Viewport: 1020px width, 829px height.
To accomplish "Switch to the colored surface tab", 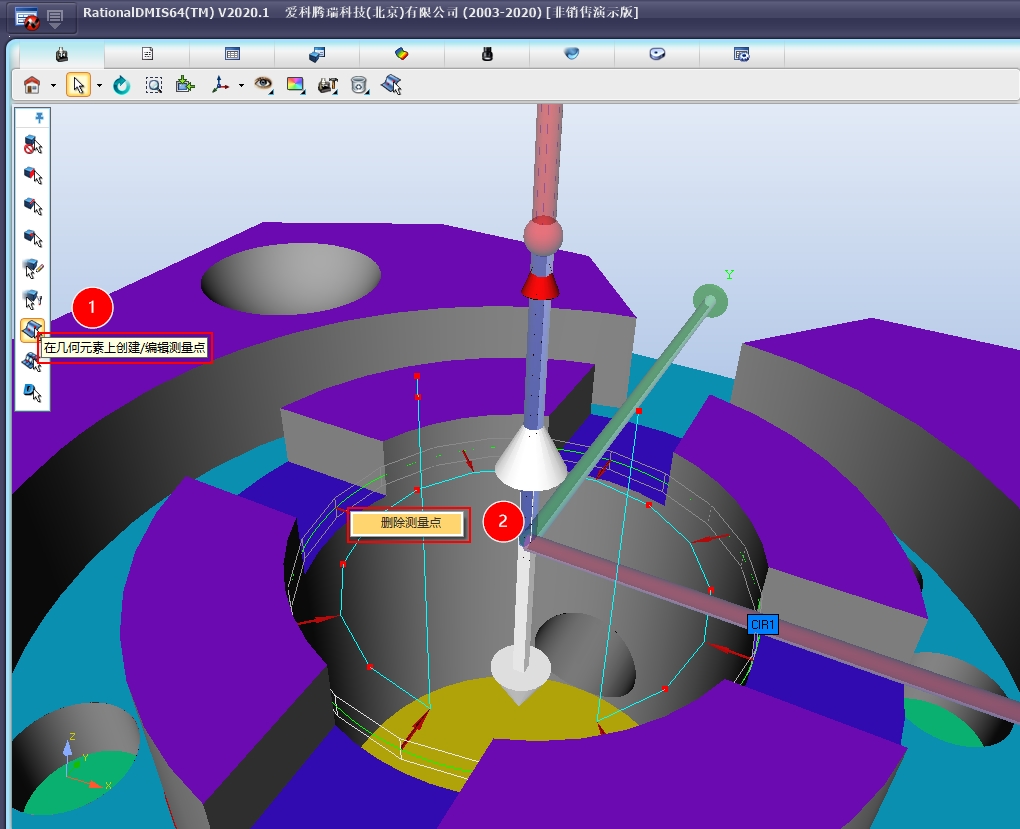I will tap(401, 54).
